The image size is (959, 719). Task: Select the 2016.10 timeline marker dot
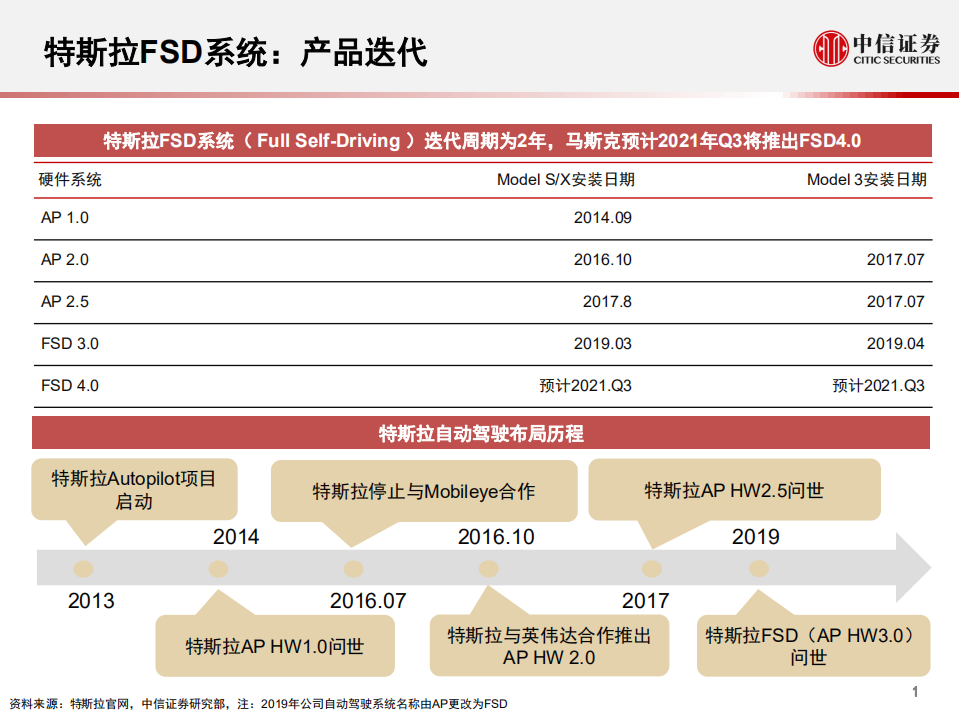[487, 567]
